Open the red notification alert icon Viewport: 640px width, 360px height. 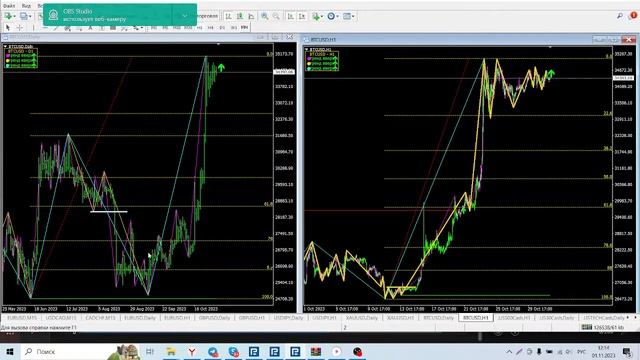633,15
